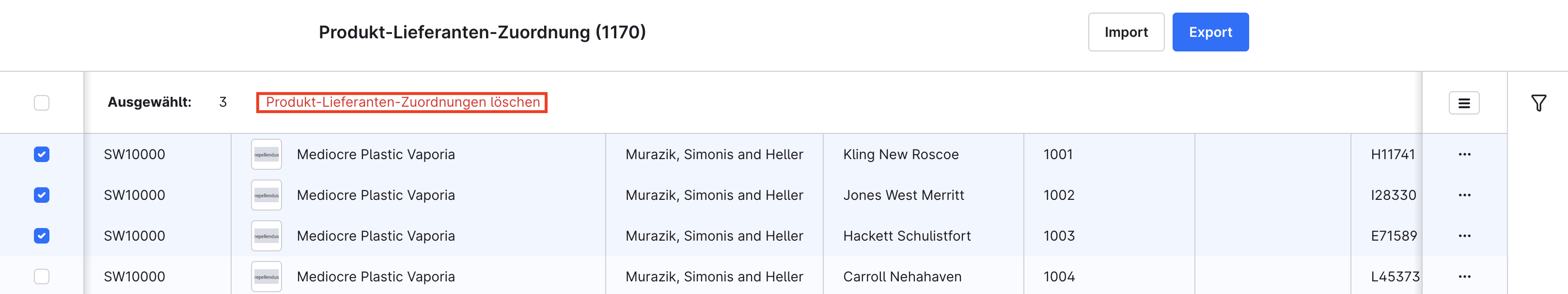The image size is (1568, 294).
Task: Uncheck the Jones West Merritt row checkbox
Action: tap(41, 195)
